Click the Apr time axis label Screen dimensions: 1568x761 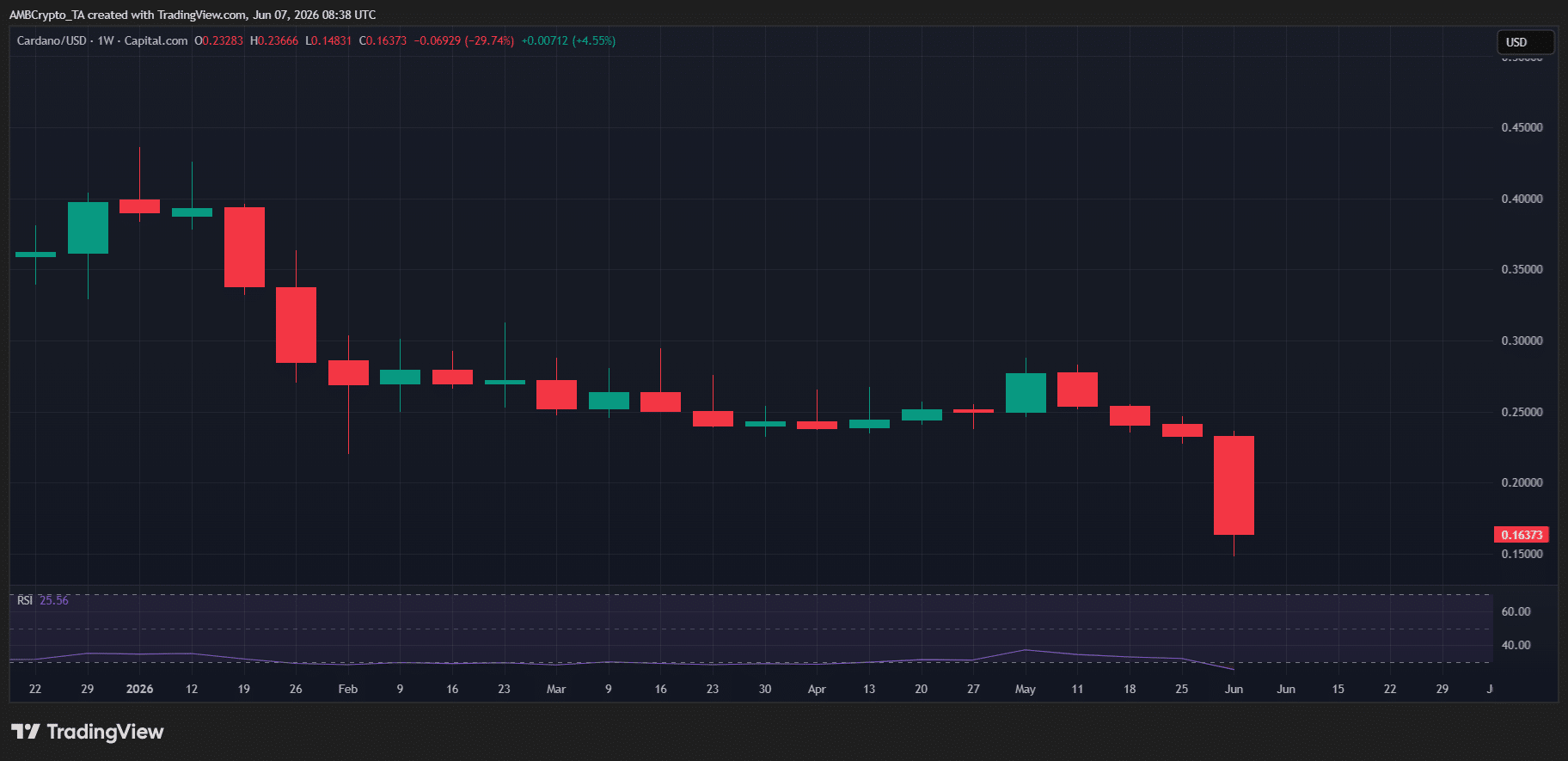coord(817,689)
